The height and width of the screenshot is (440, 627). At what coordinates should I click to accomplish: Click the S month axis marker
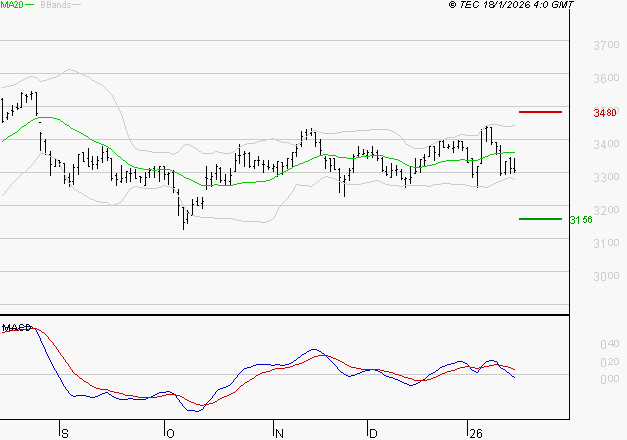pos(65,434)
